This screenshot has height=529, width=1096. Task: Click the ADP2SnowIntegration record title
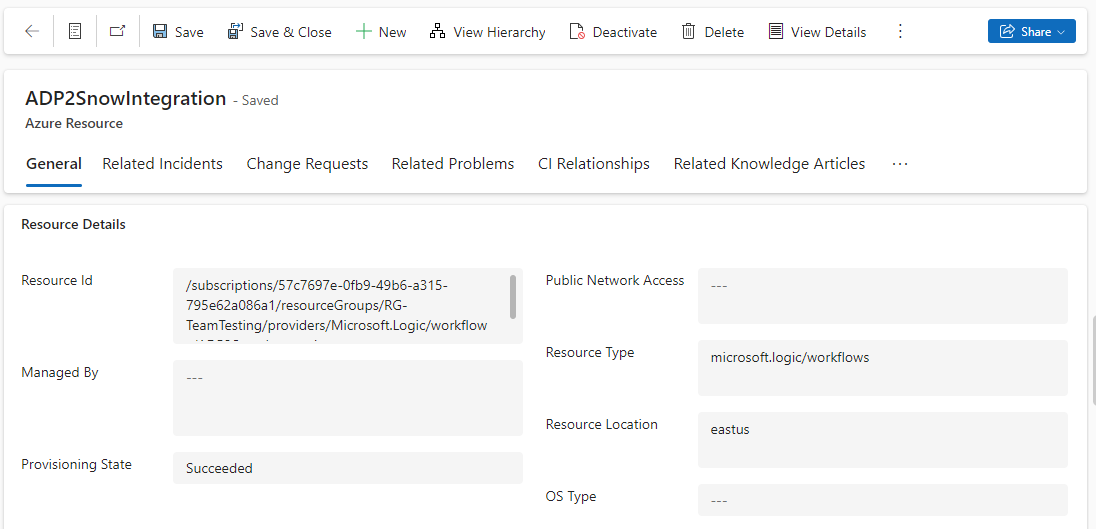126,99
